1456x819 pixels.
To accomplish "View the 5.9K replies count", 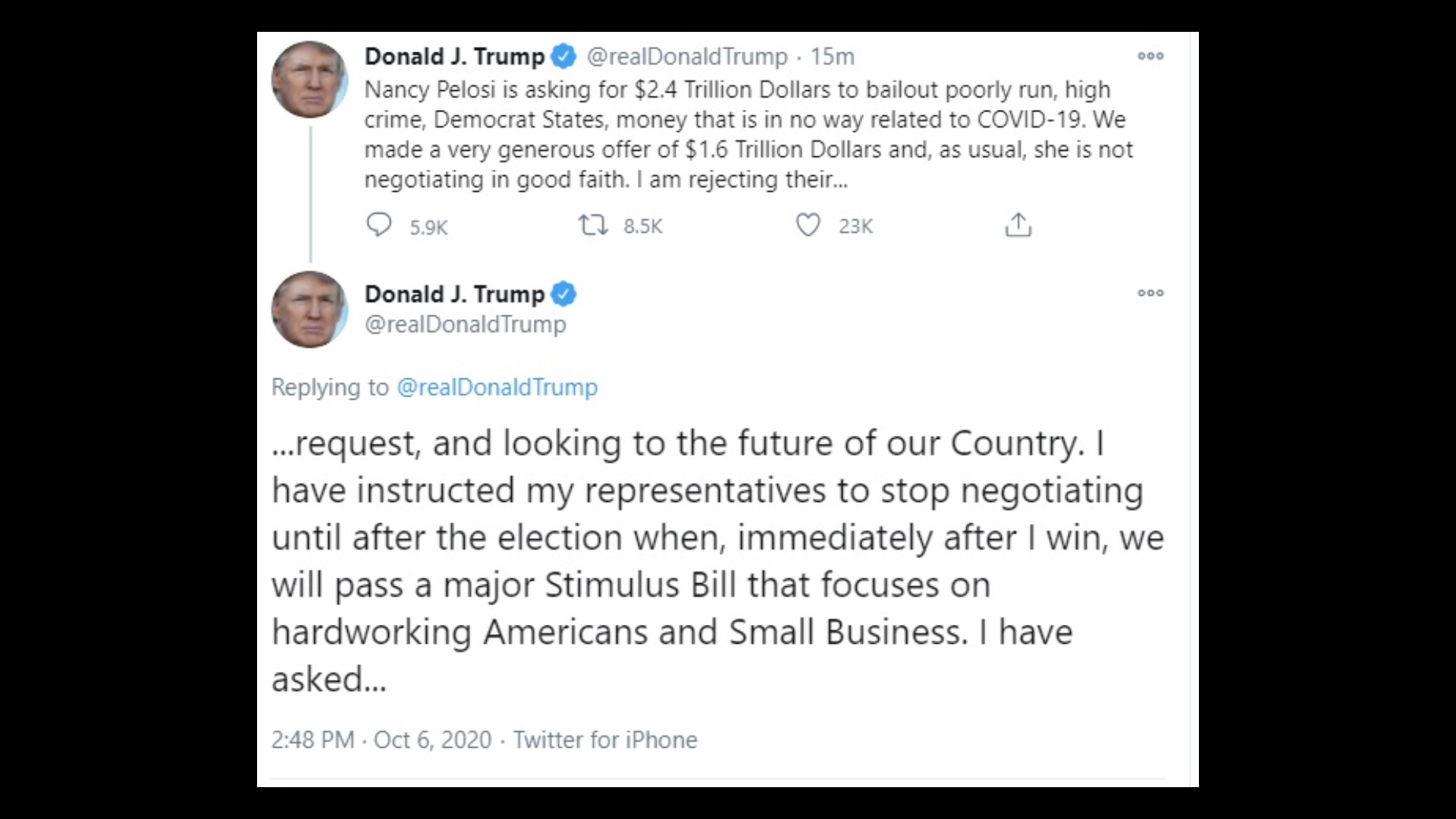I will point(428,227).
